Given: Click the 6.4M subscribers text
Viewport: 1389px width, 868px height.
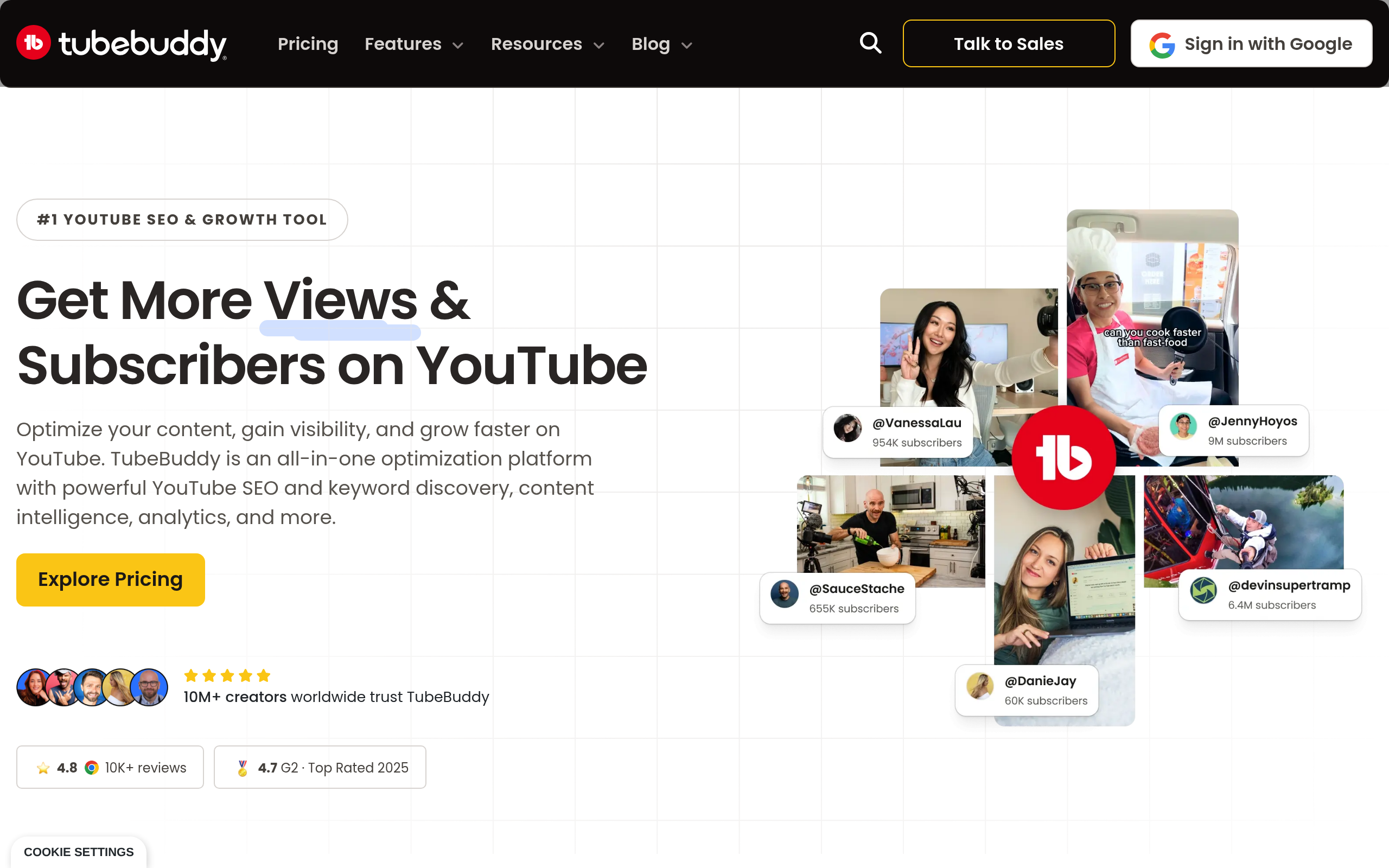Looking at the screenshot, I should pos(1271,605).
